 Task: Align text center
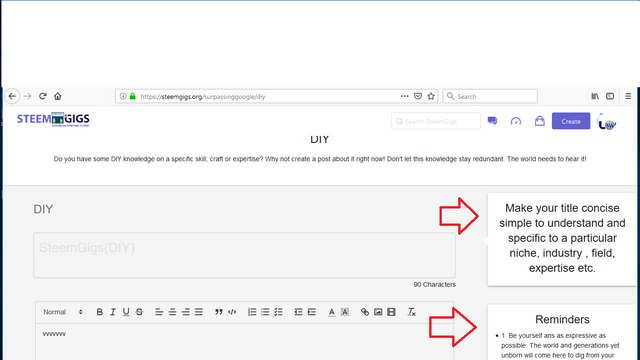coord(173,312)
